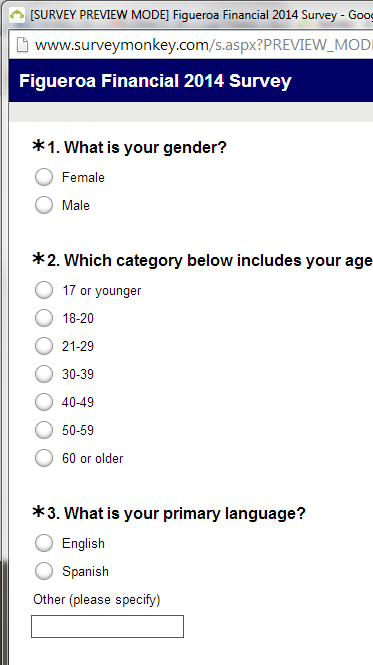This screenshot has width=373, height=665.
Task: Select the Female radio button
Action: coord(44,177)
